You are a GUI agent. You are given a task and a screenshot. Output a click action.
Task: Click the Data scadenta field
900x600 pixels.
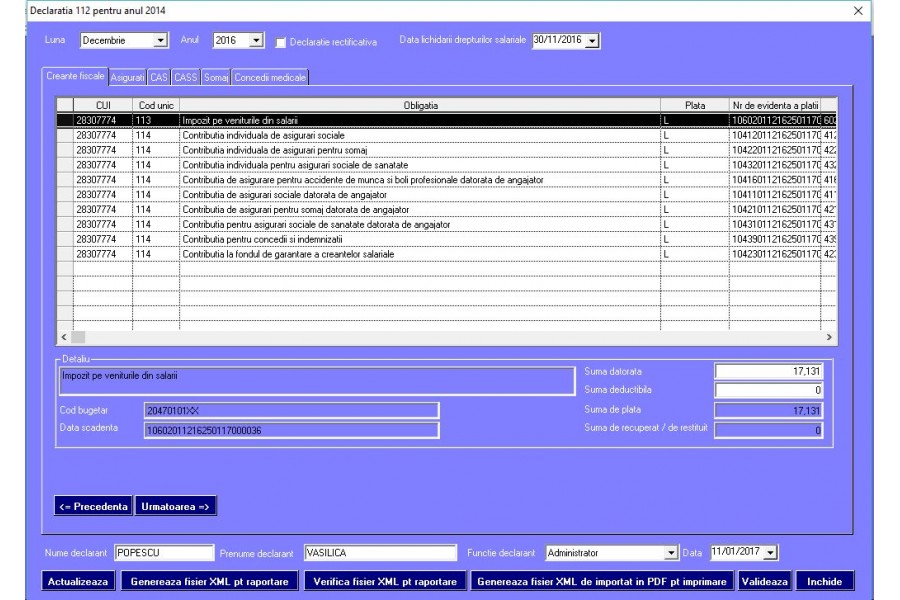[292, 430]
